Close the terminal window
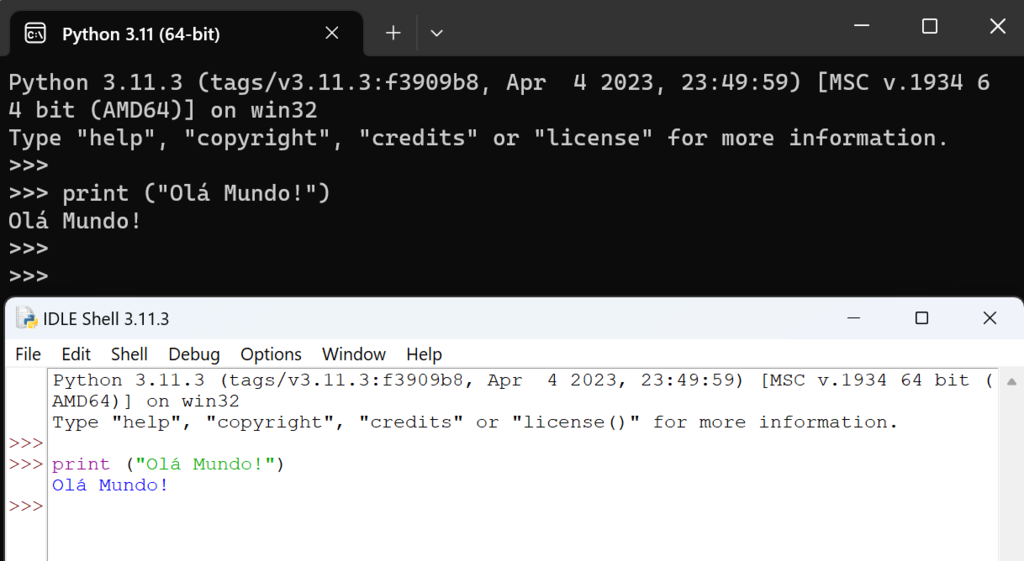Screen dimensions: 1024x561 [x=996, y=27]
